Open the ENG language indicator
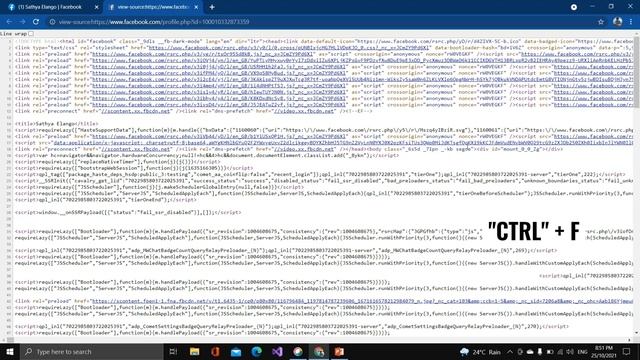 point(582,352)
